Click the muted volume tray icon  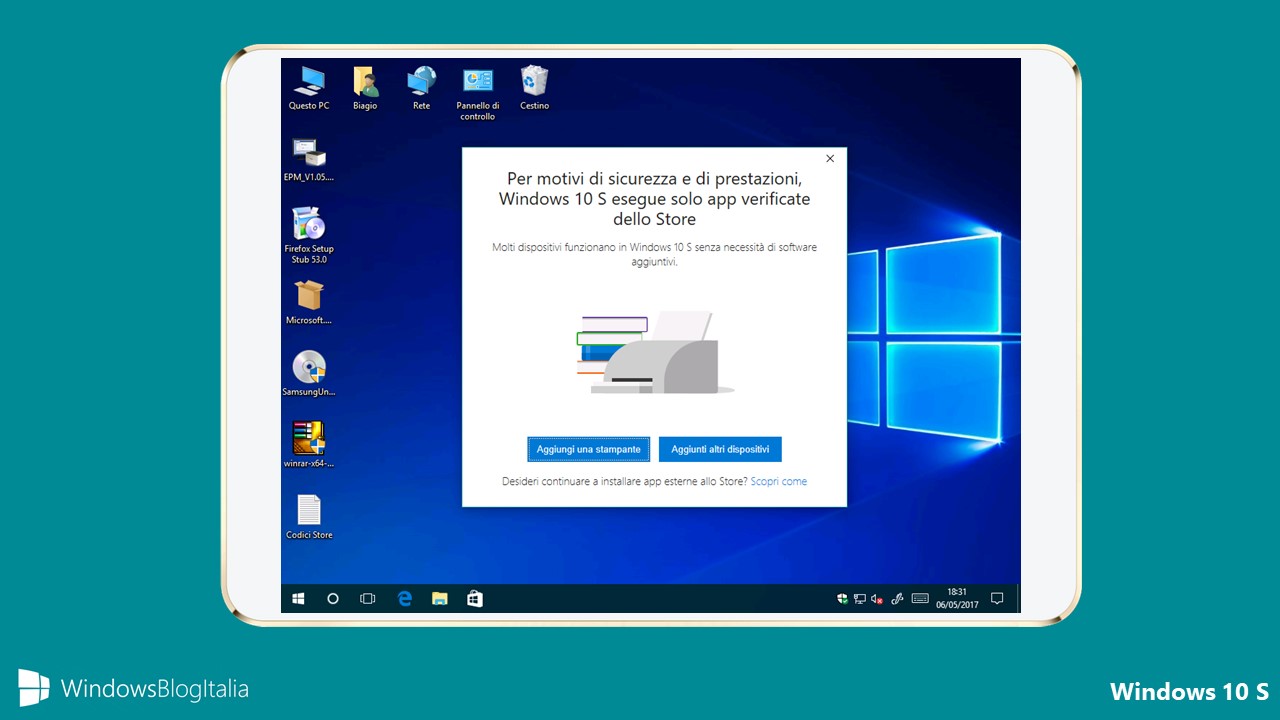tap(877, 599)
